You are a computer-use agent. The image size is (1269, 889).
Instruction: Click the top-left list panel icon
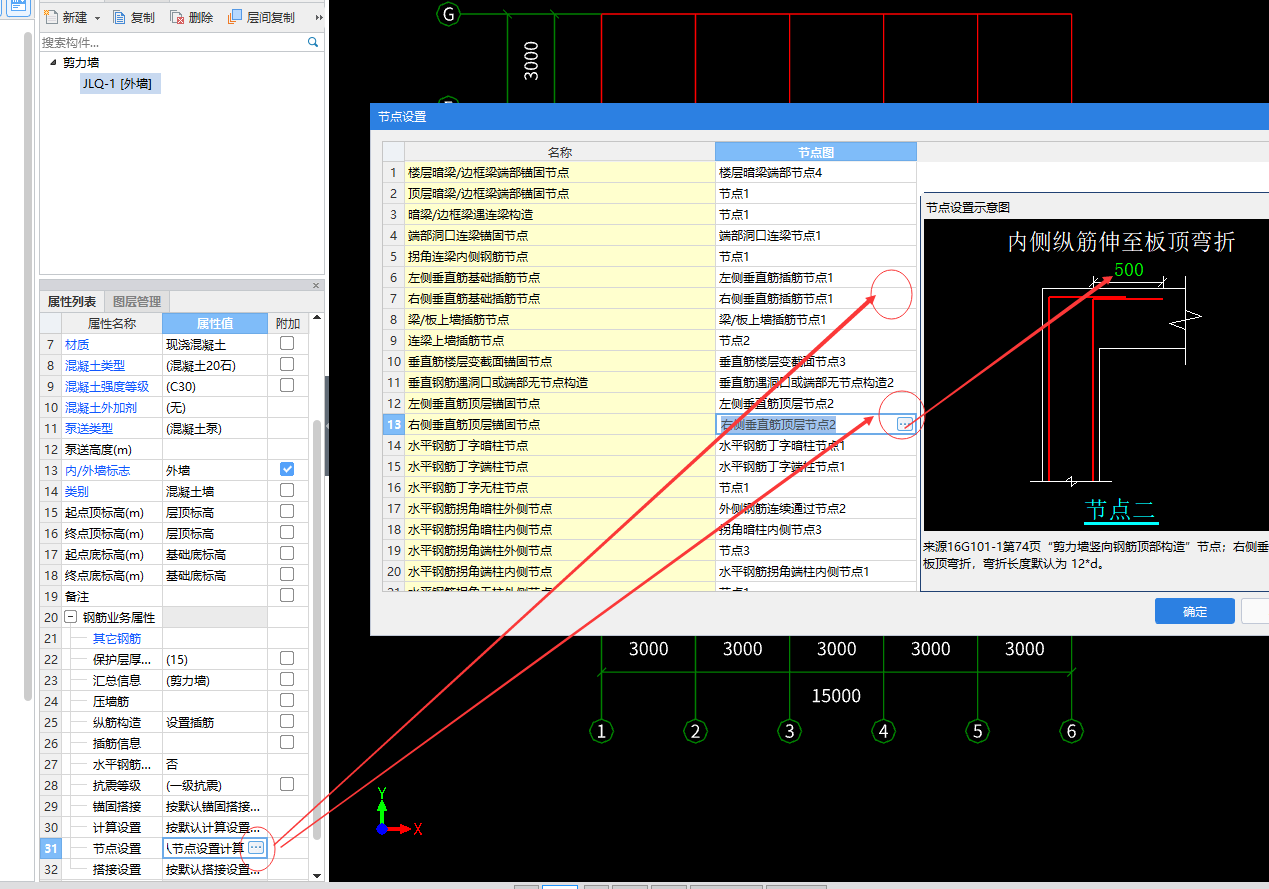[18, 7]
